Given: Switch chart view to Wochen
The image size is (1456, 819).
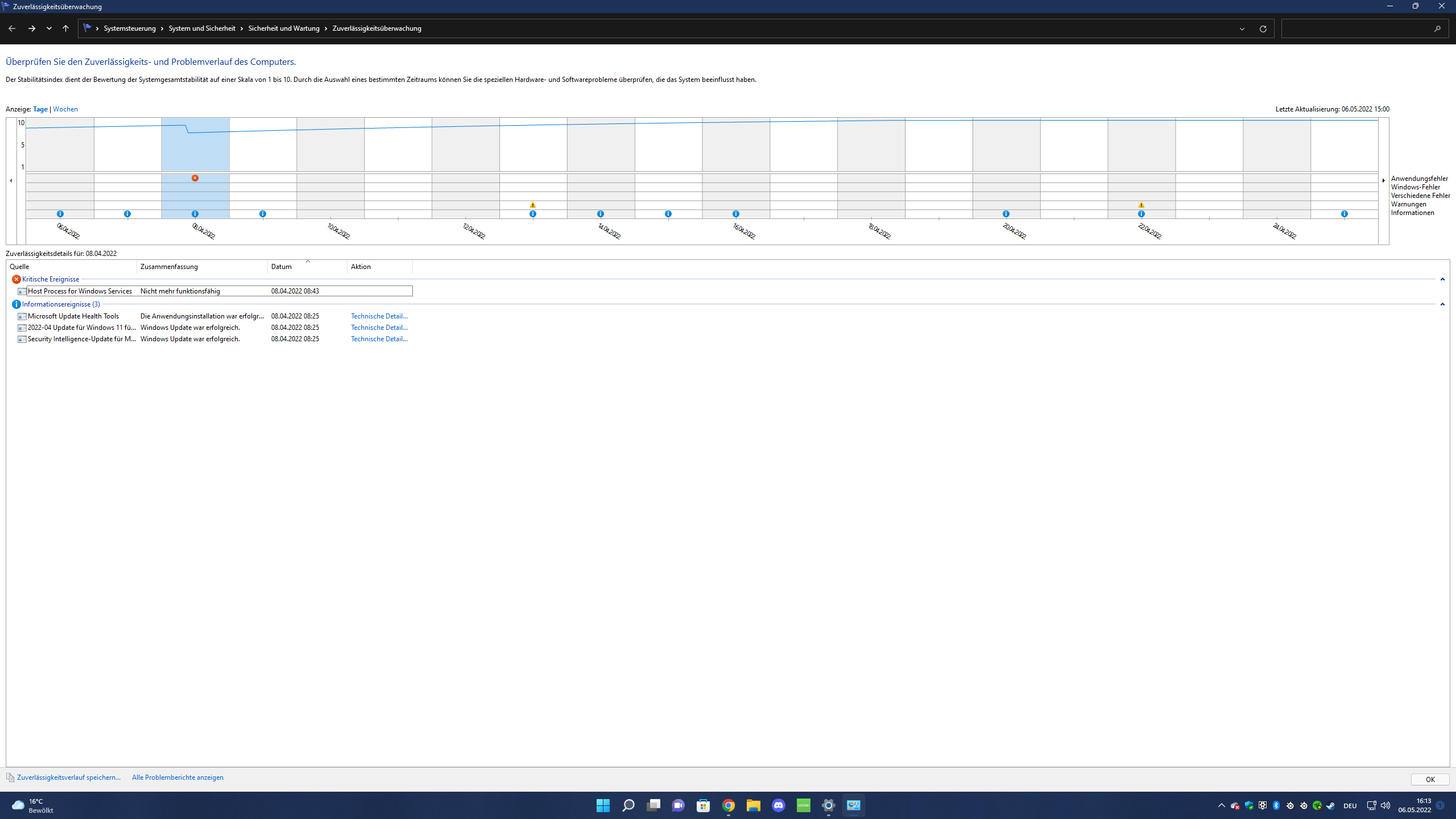Looking at the screenshot, I should tap(65, 109).
